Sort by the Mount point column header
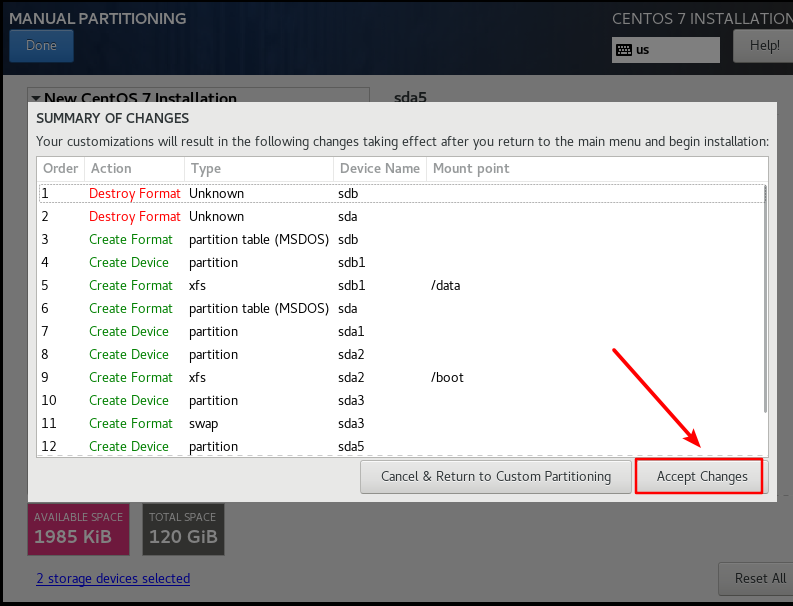793x606 pixels. tap(597, 168)
